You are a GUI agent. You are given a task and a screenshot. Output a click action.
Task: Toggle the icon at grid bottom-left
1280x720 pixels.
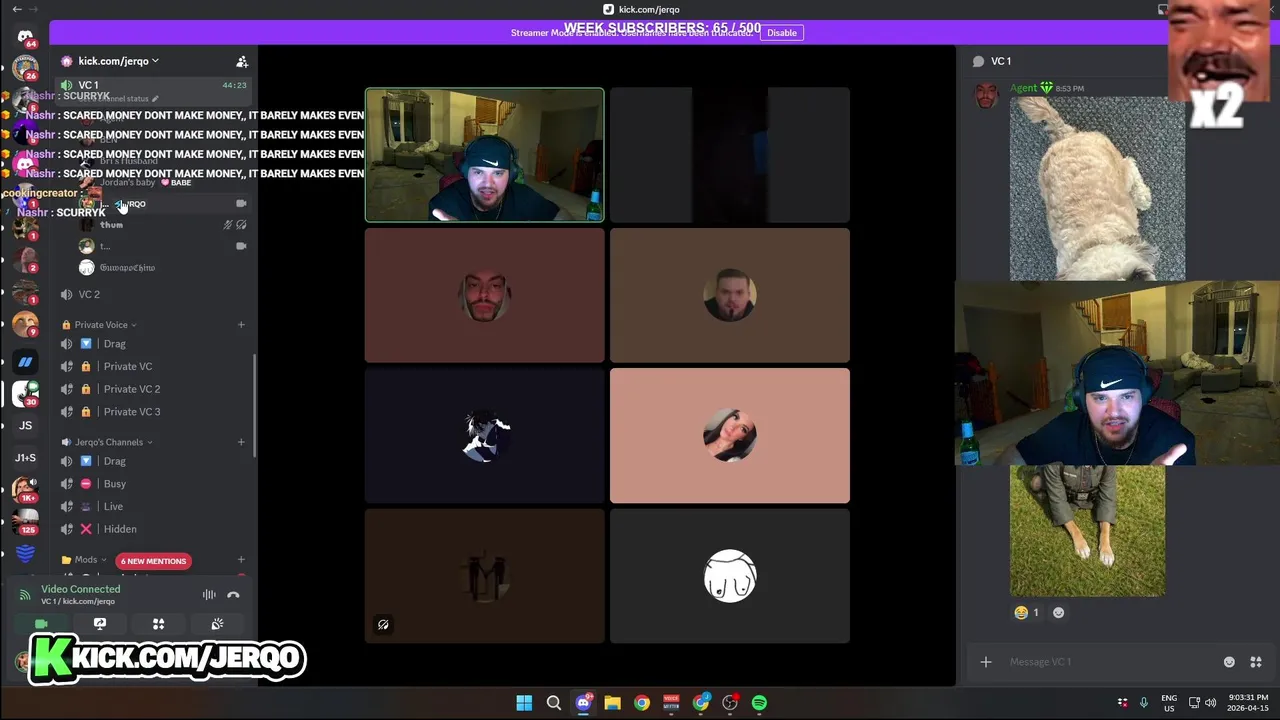[x=383, y=625]
